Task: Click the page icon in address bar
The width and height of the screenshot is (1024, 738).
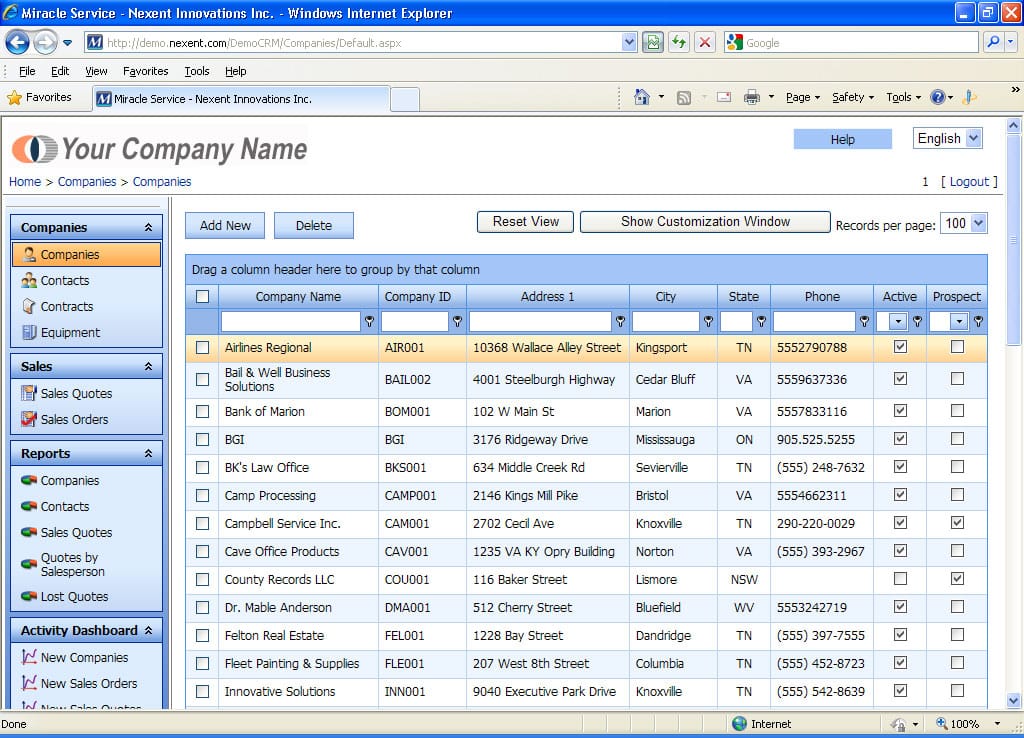Action: (95, 42)
